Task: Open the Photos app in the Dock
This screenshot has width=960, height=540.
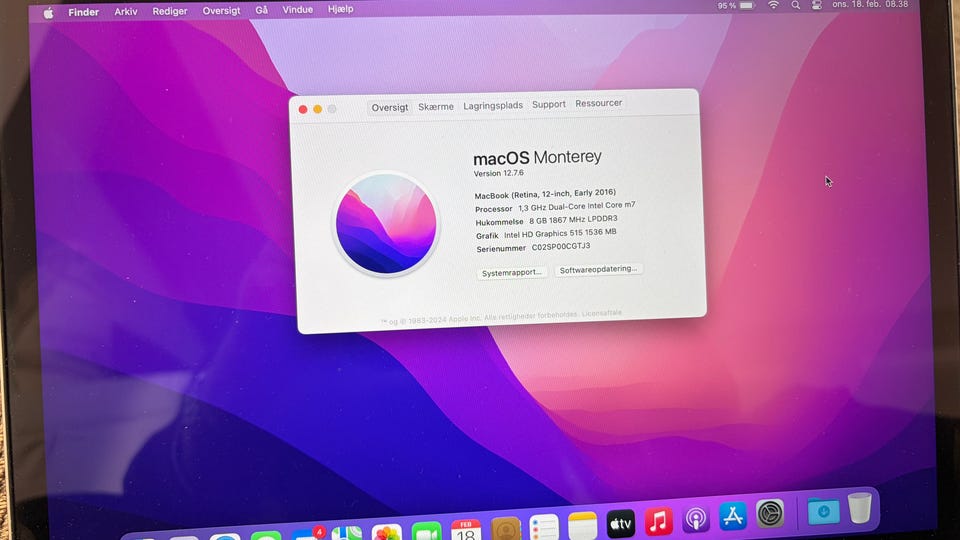Action: click(x=387, y=532)
